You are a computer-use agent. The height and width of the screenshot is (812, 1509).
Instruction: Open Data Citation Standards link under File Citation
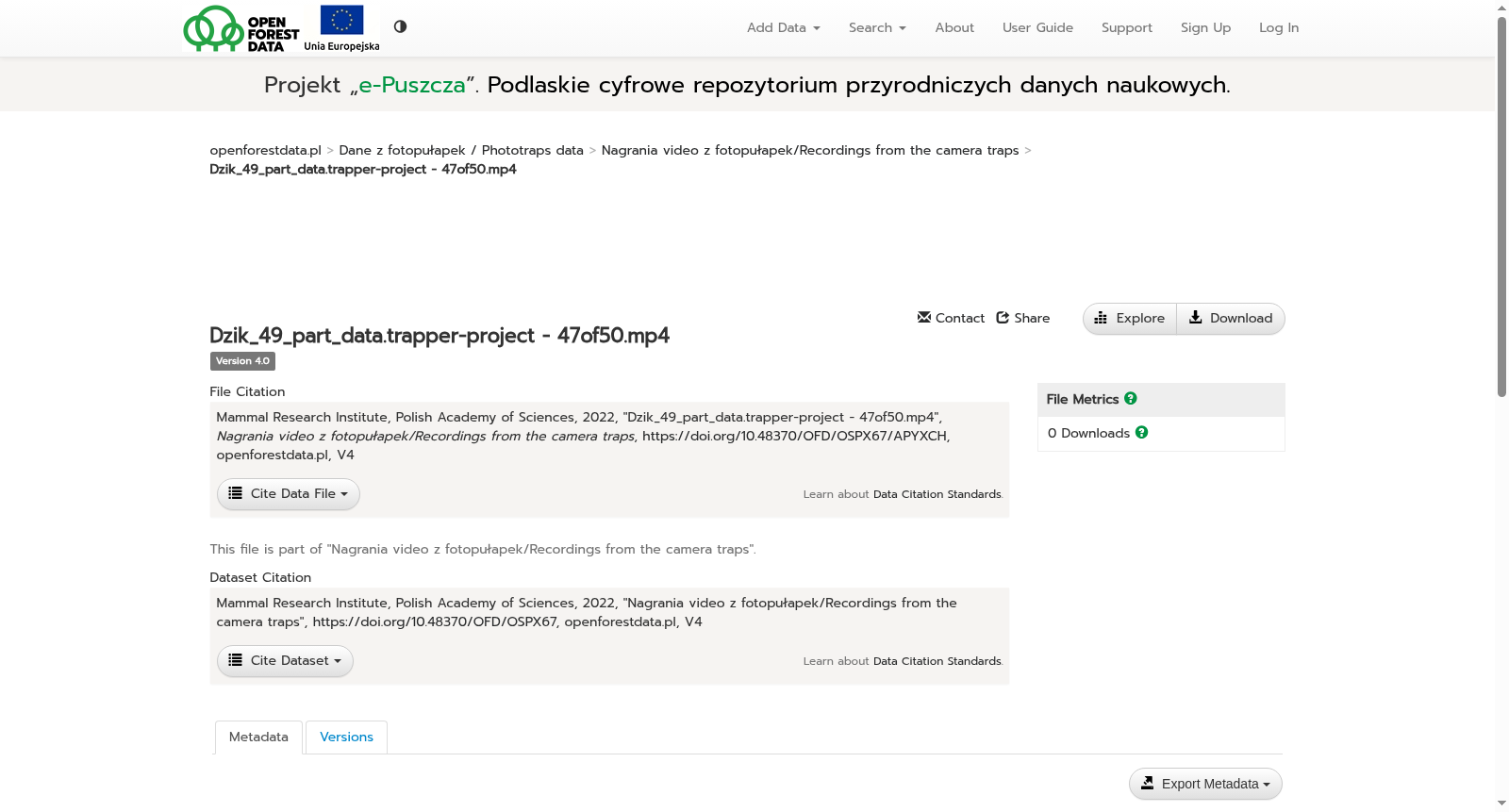pyautogui.click(x=937, y=494)
